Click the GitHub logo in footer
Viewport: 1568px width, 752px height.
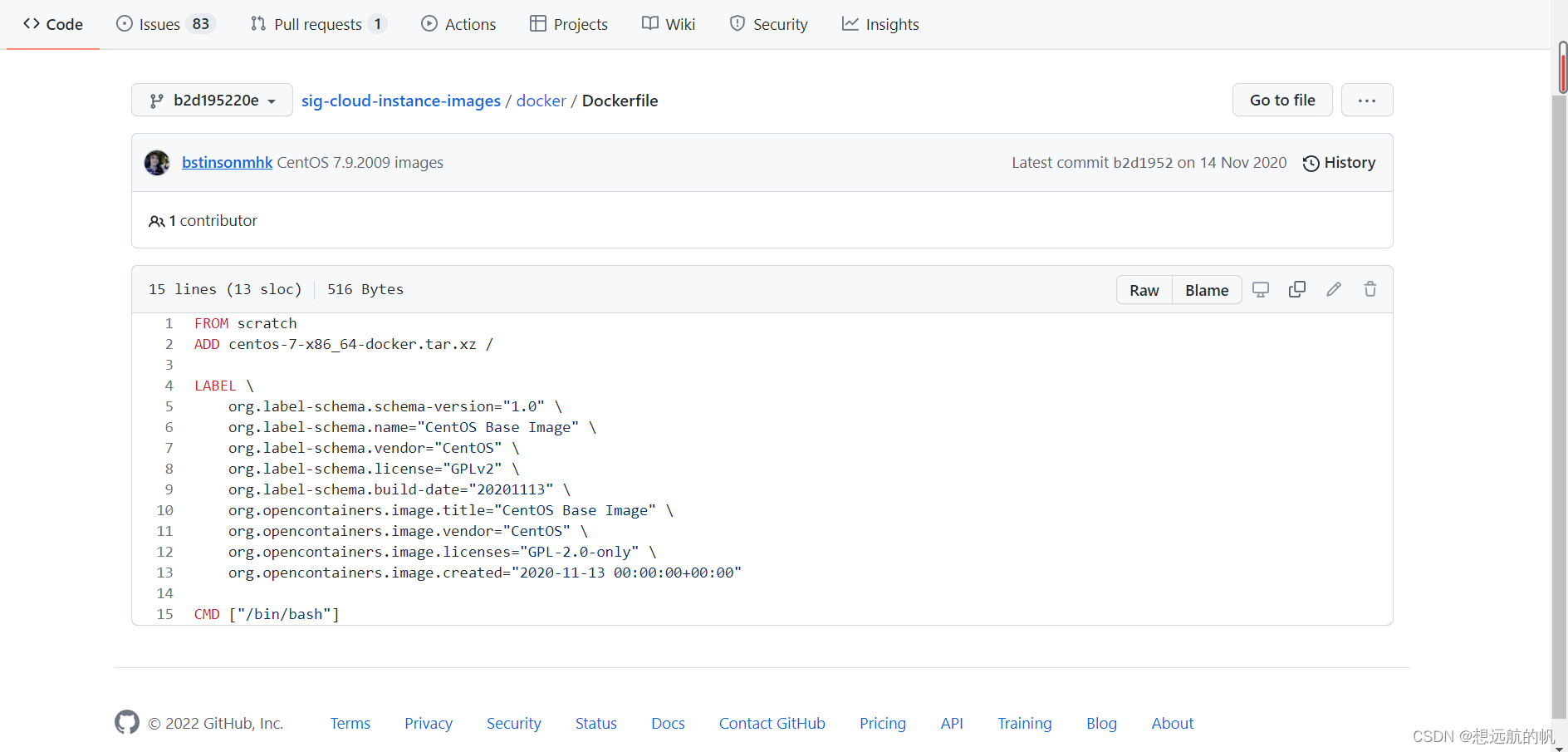(127, 722)
